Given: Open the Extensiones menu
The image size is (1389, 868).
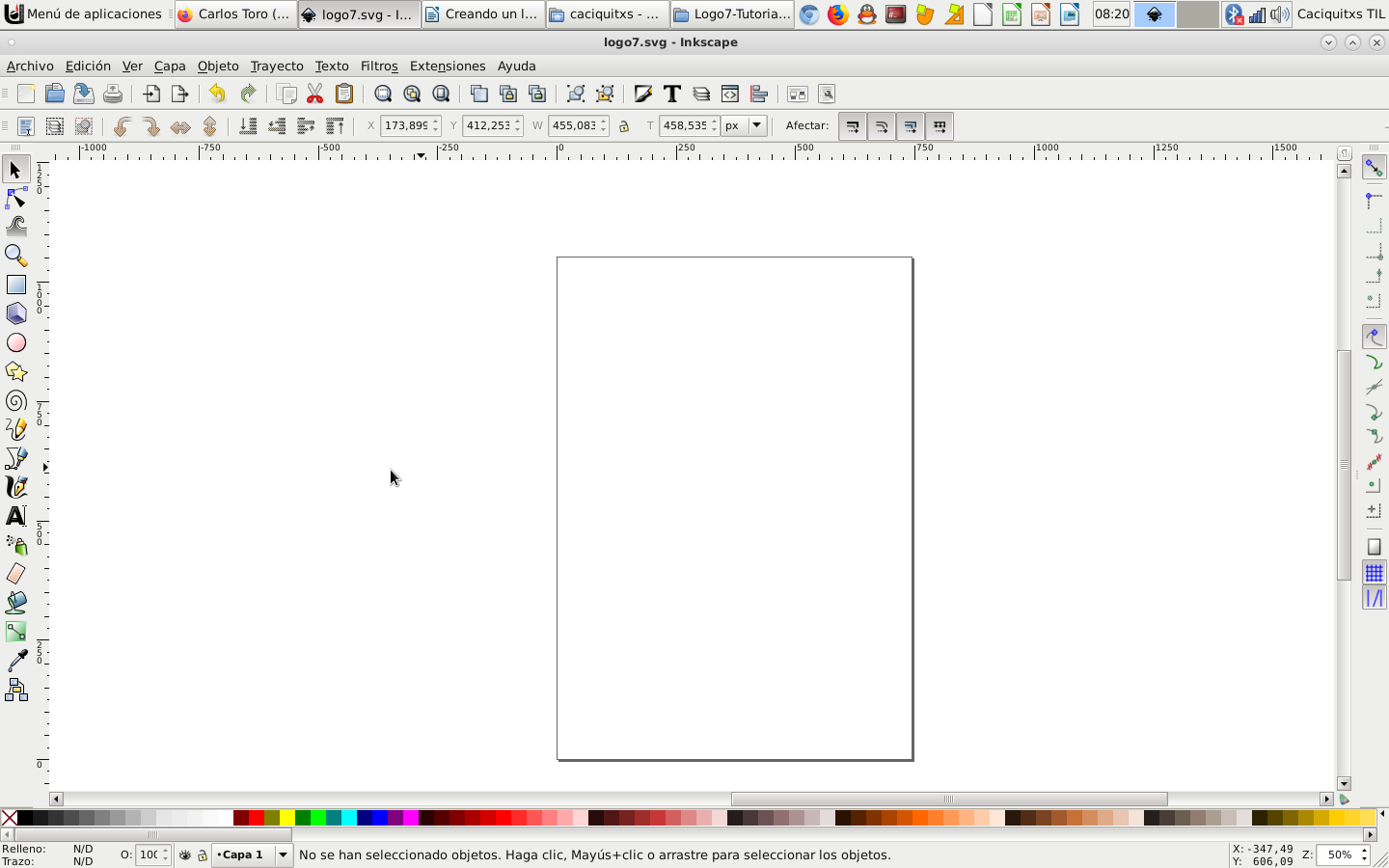Looking at the screenshot, I should [448, 66].
